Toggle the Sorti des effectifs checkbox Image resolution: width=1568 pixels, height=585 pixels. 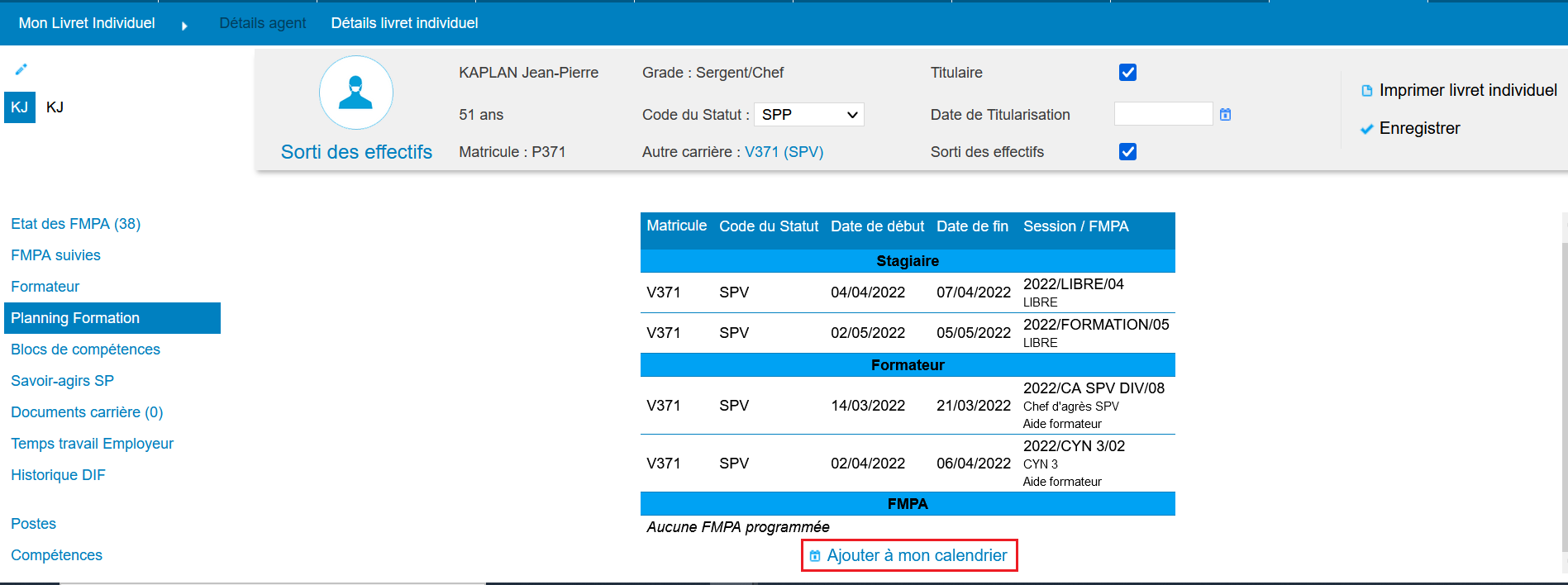[1127, 151]
